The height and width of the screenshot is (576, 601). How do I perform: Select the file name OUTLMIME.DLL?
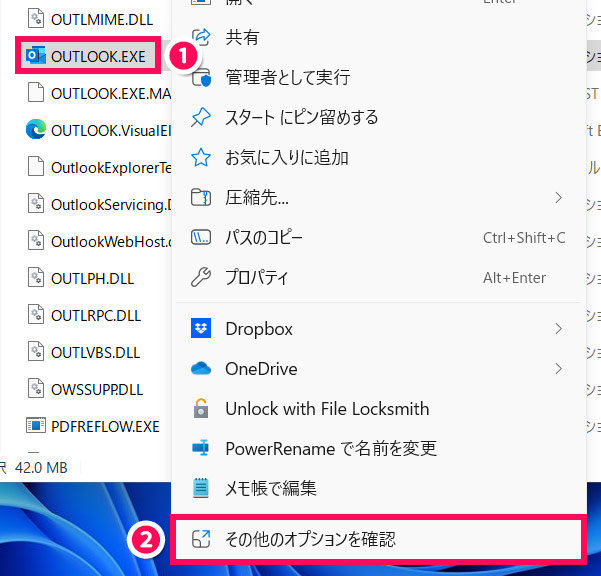[x=102, y=19]
